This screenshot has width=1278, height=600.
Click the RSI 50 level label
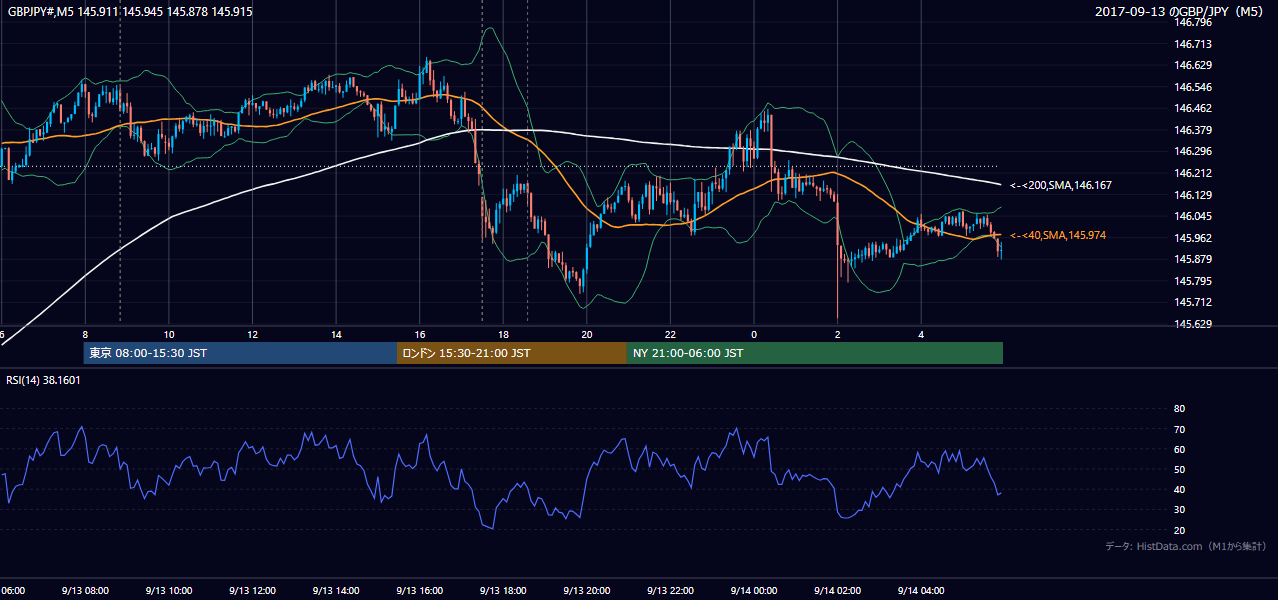(1179, 469)
